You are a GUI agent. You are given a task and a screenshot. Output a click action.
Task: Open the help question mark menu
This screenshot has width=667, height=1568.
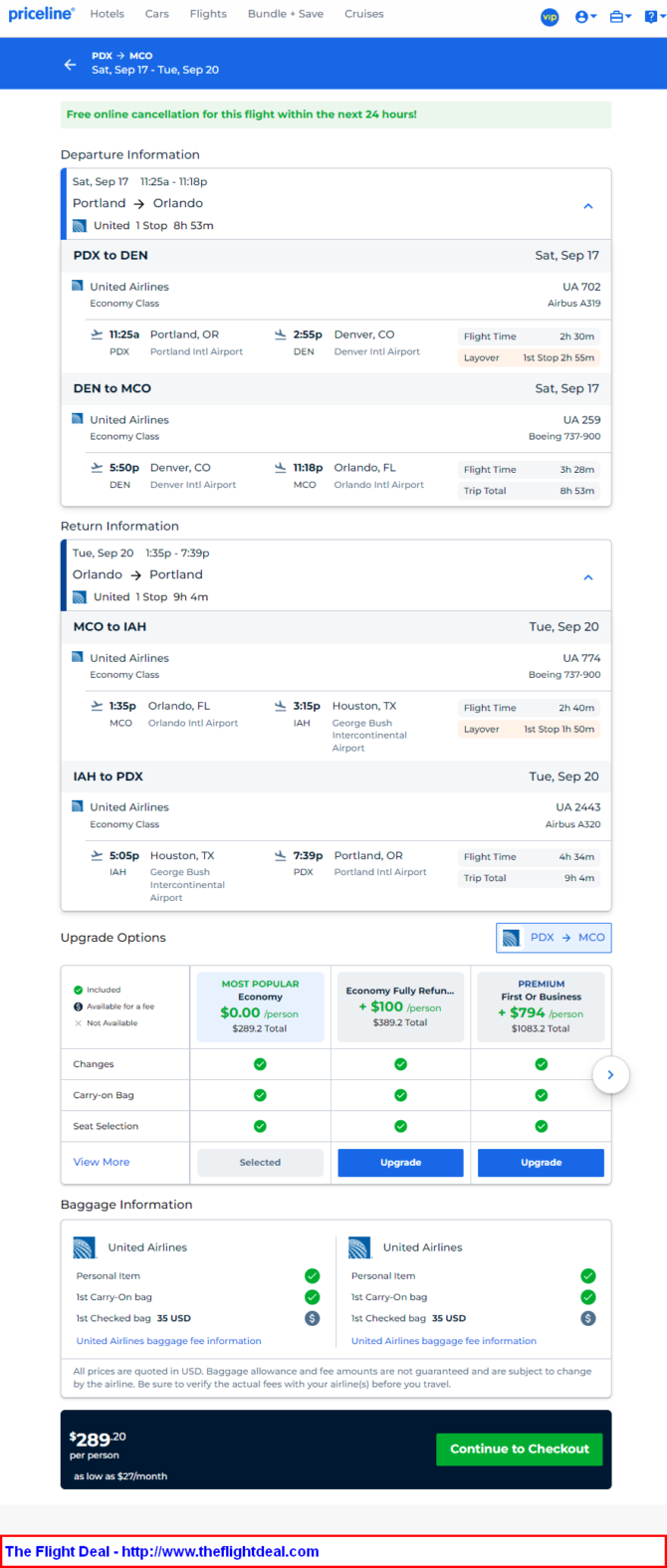tap(653, 17)
